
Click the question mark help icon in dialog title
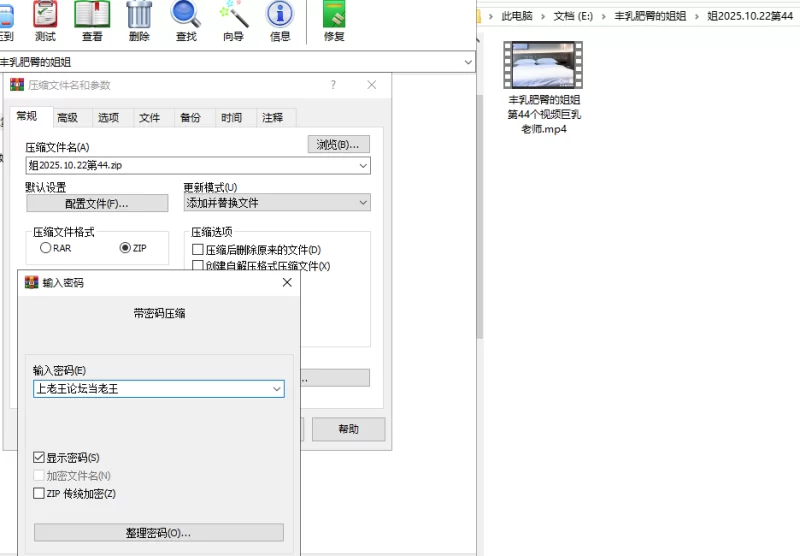click(333, 85)
